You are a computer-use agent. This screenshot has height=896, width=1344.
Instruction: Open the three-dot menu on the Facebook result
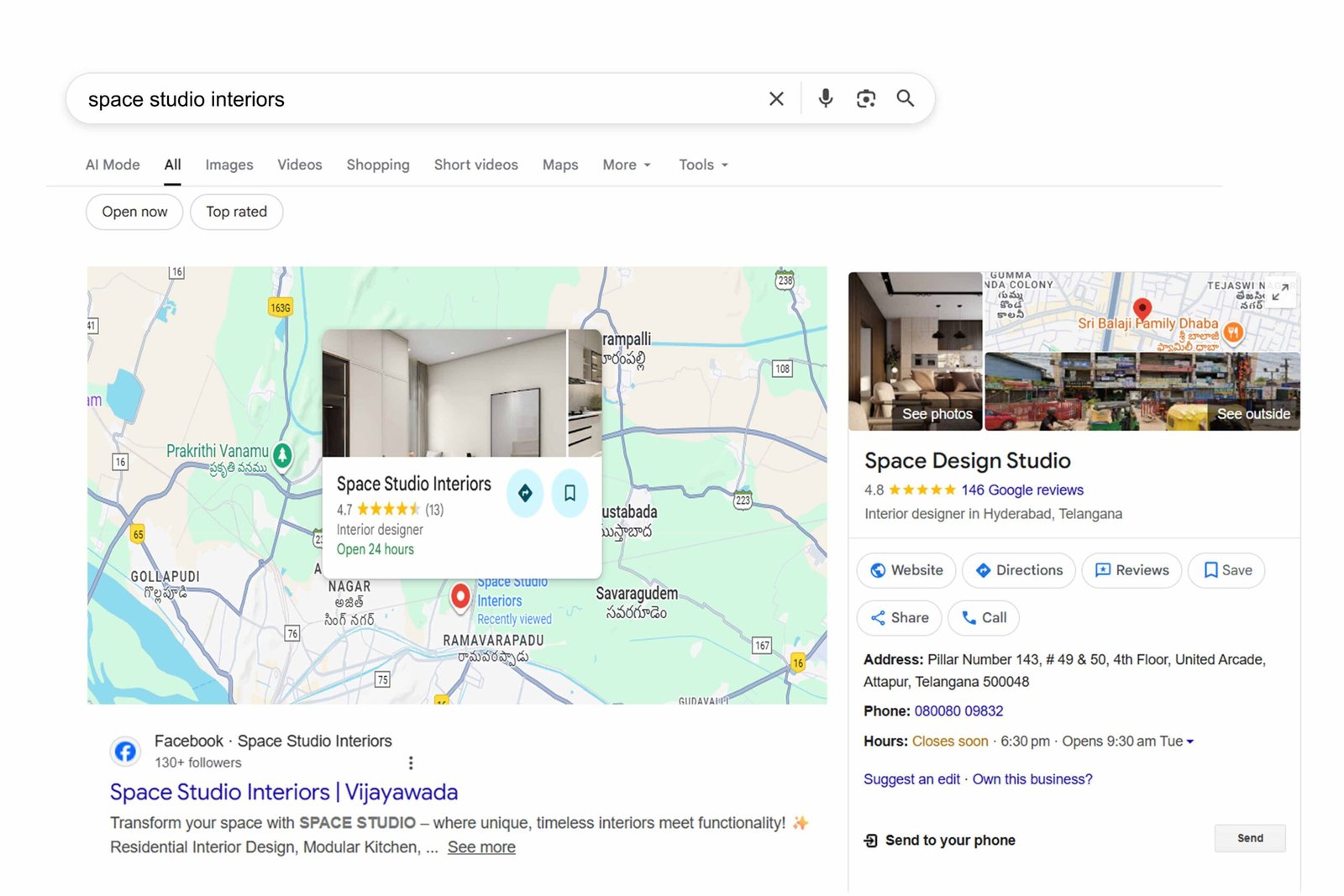(x=411, y=762)
